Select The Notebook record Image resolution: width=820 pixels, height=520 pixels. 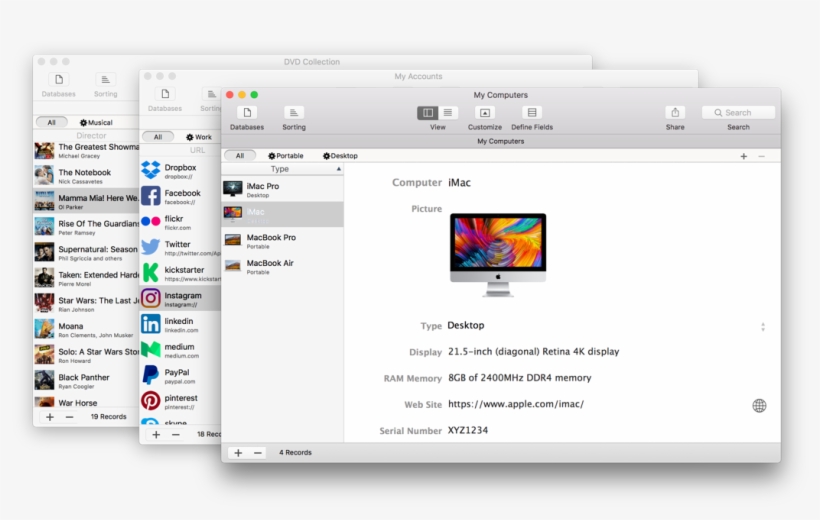(86, 176)
